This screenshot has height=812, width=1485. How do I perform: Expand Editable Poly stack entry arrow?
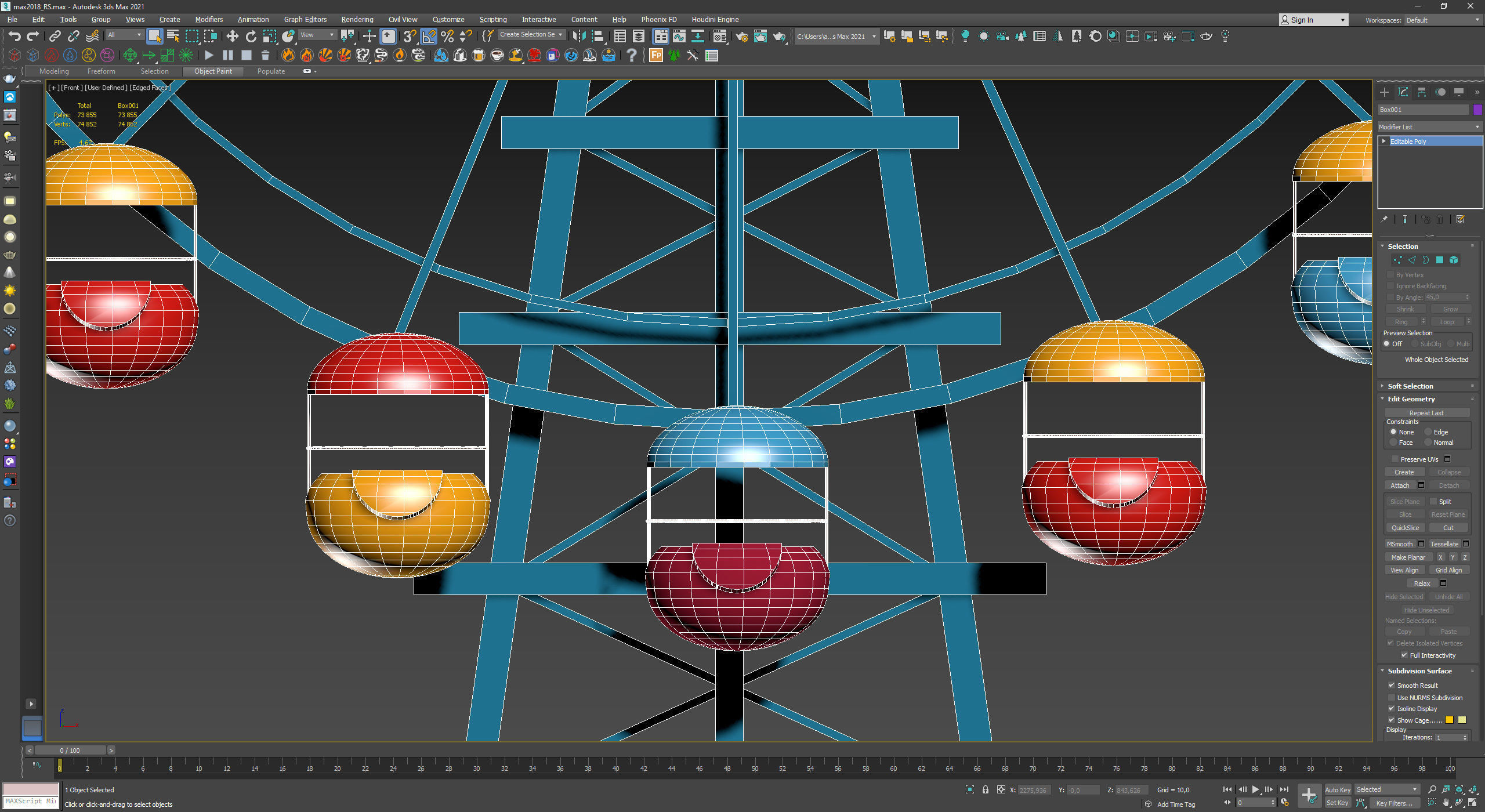click(1384, 142)
